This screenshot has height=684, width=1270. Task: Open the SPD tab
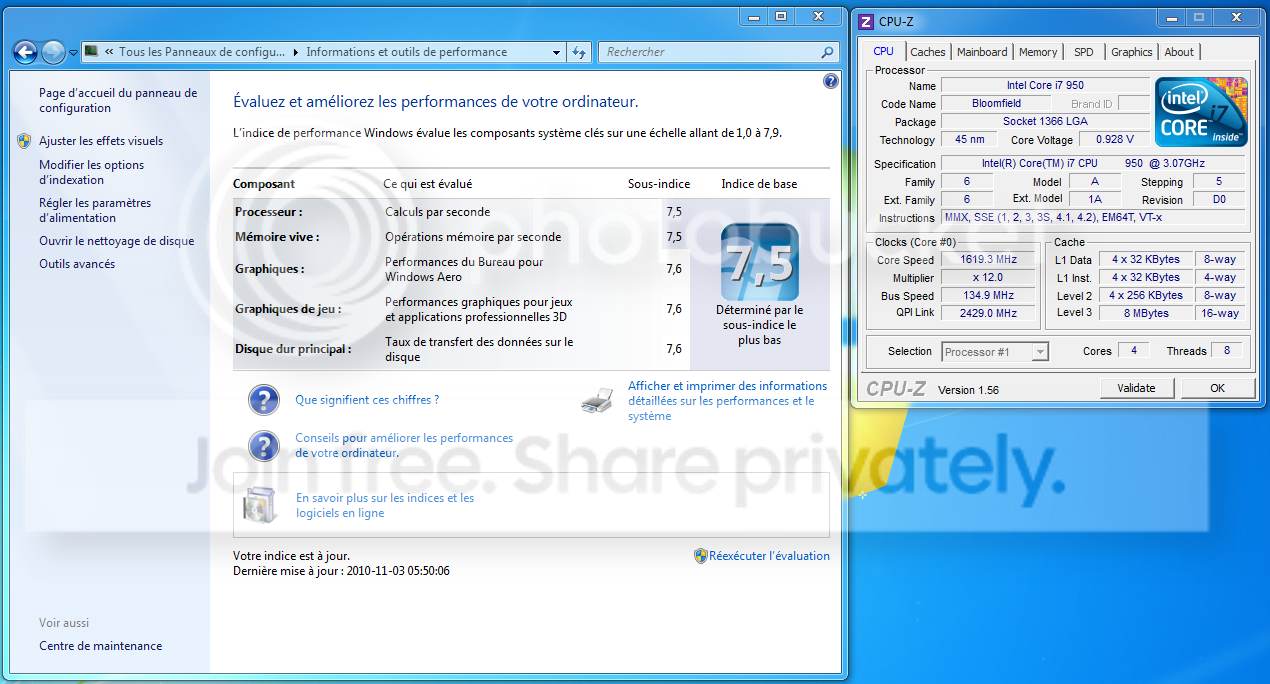tap(1083, 52)
